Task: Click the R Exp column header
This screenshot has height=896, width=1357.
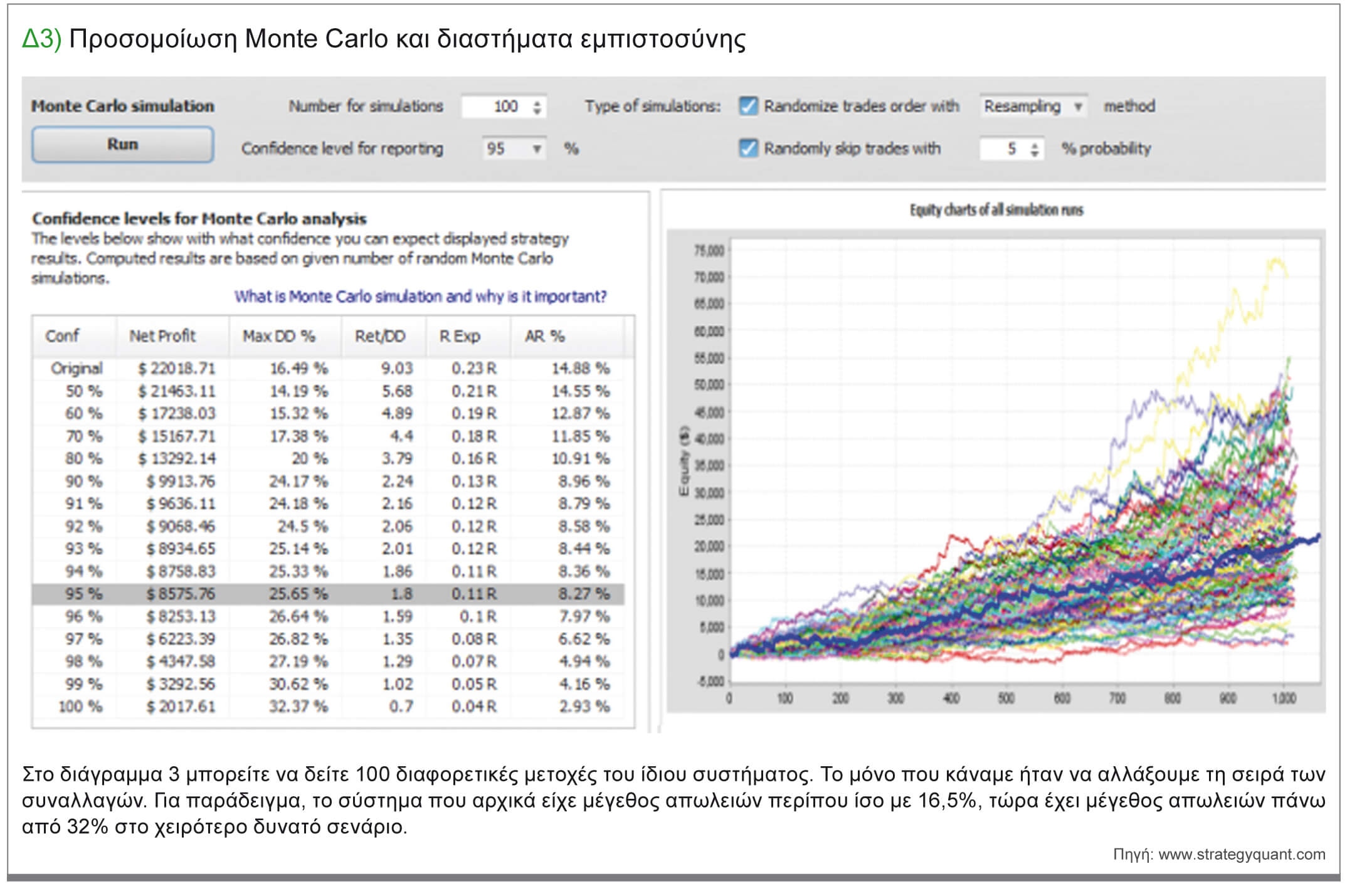Action: (x=460, y=336)
